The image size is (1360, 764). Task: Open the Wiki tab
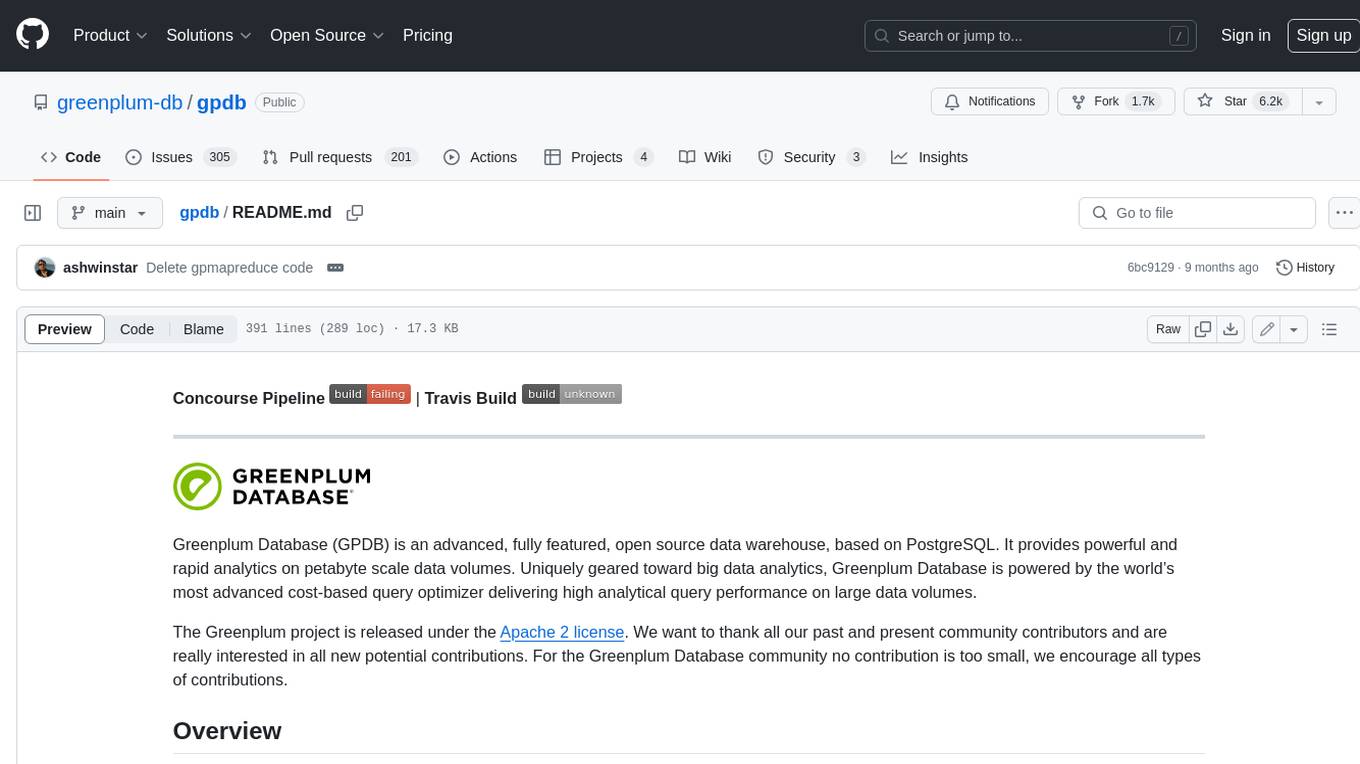[705, 157]
